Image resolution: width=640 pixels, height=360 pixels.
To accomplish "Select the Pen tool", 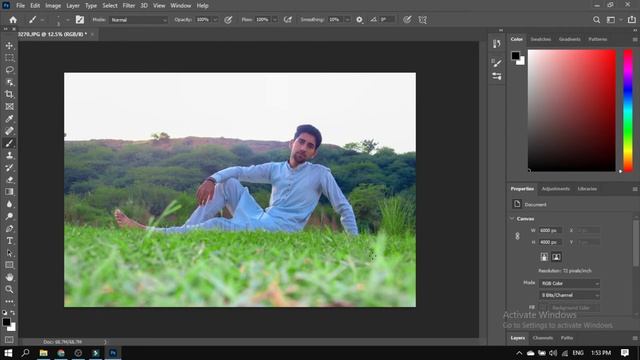I will 9,229.
